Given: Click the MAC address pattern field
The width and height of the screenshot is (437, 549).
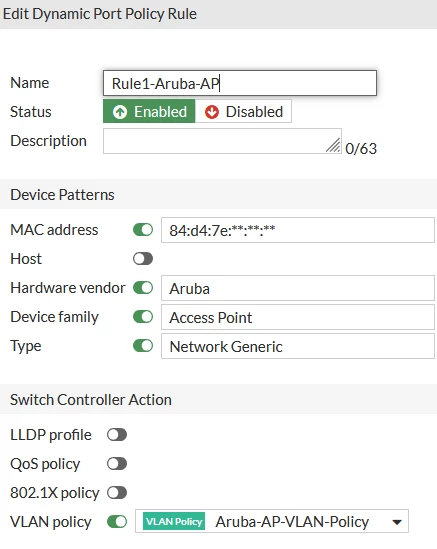Looking at the screenshot, I should (298, 230).
